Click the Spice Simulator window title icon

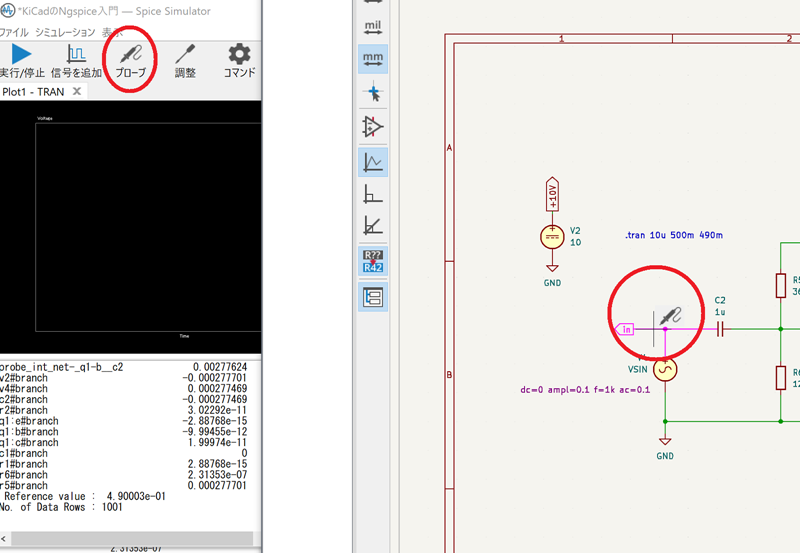(x=7, y=10)
